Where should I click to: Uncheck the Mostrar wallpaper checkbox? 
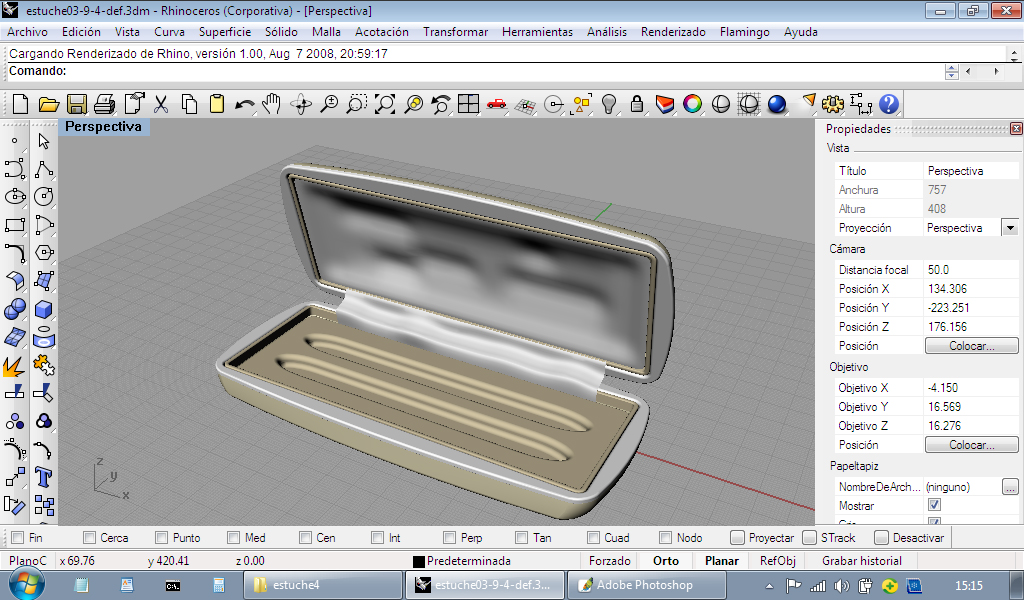pos(934,506)
